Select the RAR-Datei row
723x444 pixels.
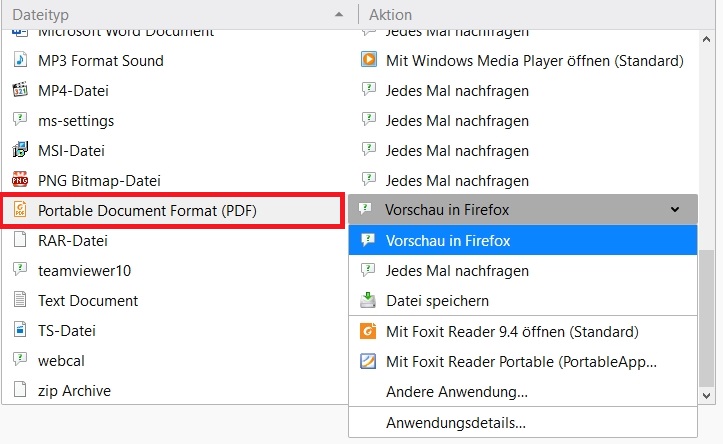(x=174, y=240)
